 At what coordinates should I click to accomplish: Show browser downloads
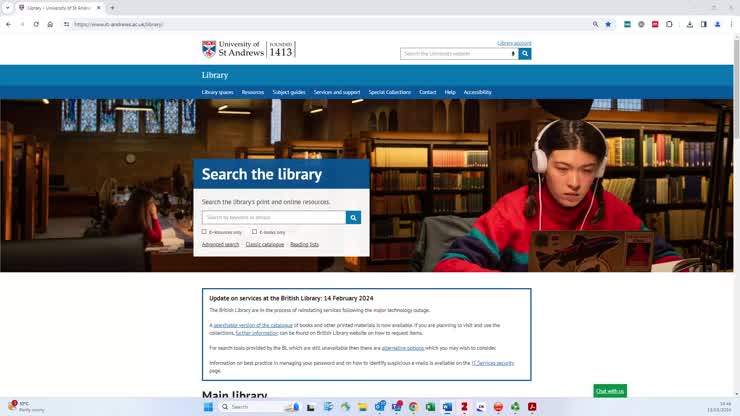coord(690,24)
